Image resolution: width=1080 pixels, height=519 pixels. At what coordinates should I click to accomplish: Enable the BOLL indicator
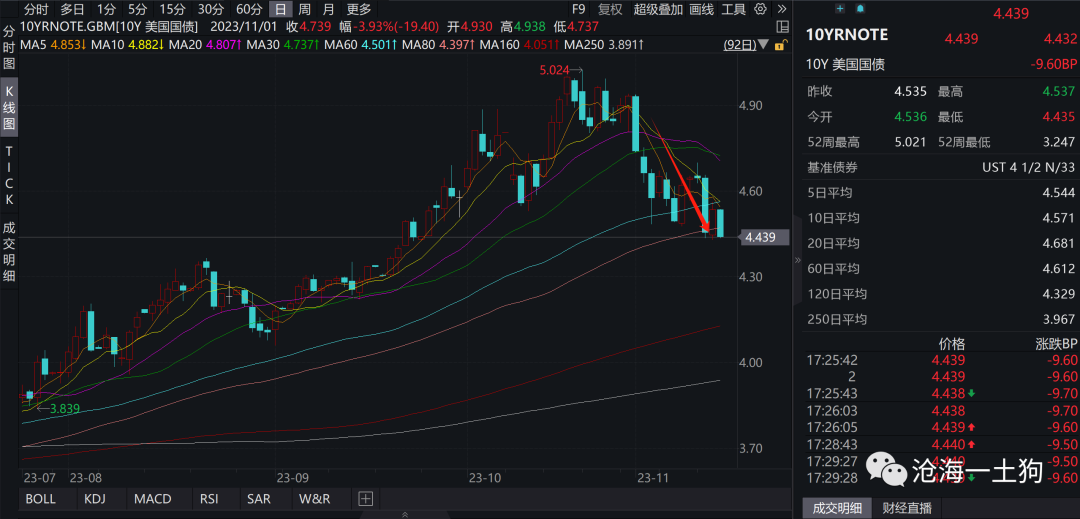click(41, 498)
